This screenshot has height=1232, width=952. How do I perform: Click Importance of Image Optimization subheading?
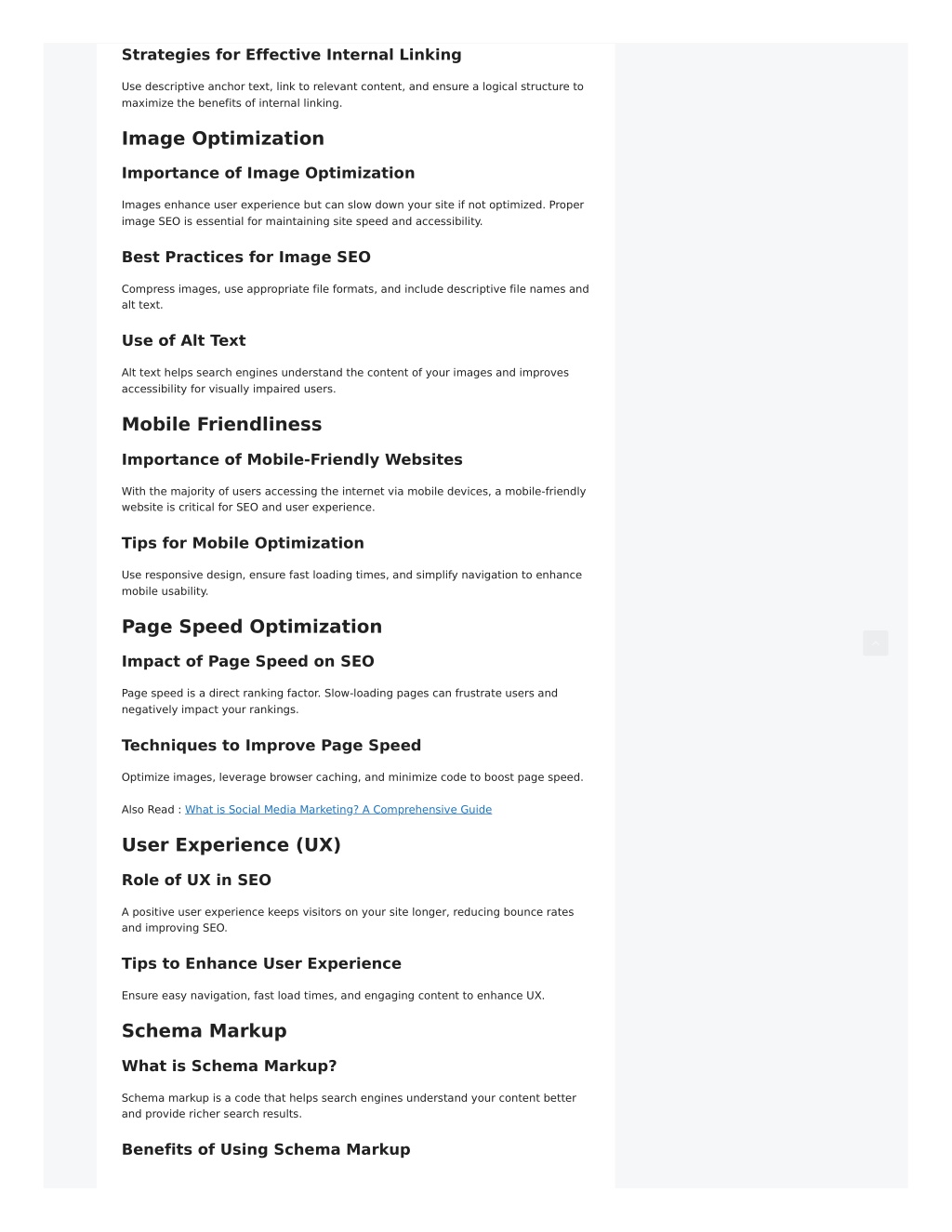pos(269,173)
